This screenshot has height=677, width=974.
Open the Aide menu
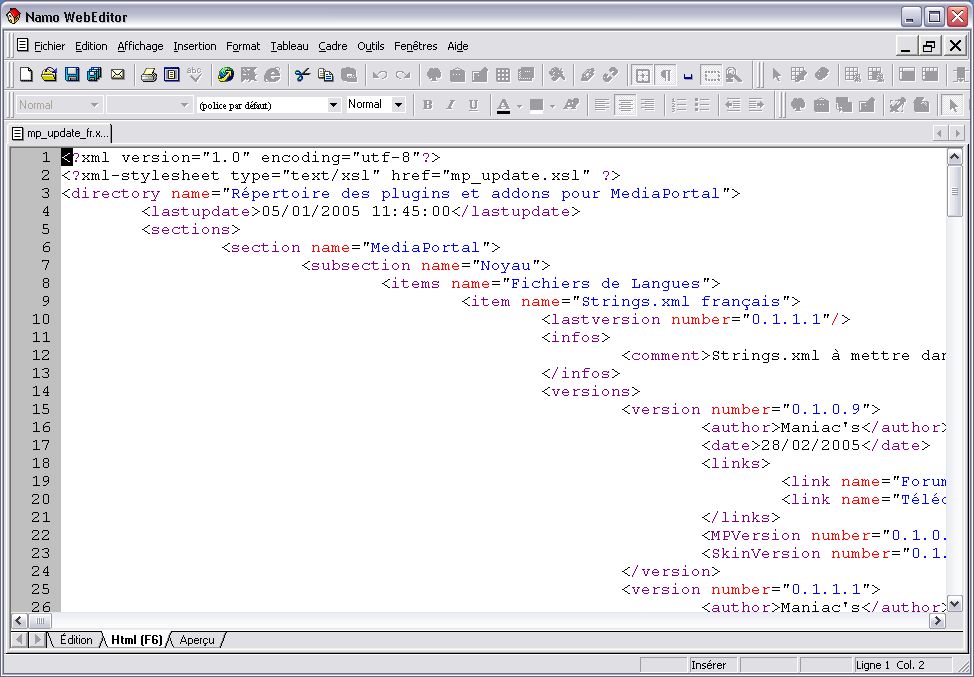458,46
